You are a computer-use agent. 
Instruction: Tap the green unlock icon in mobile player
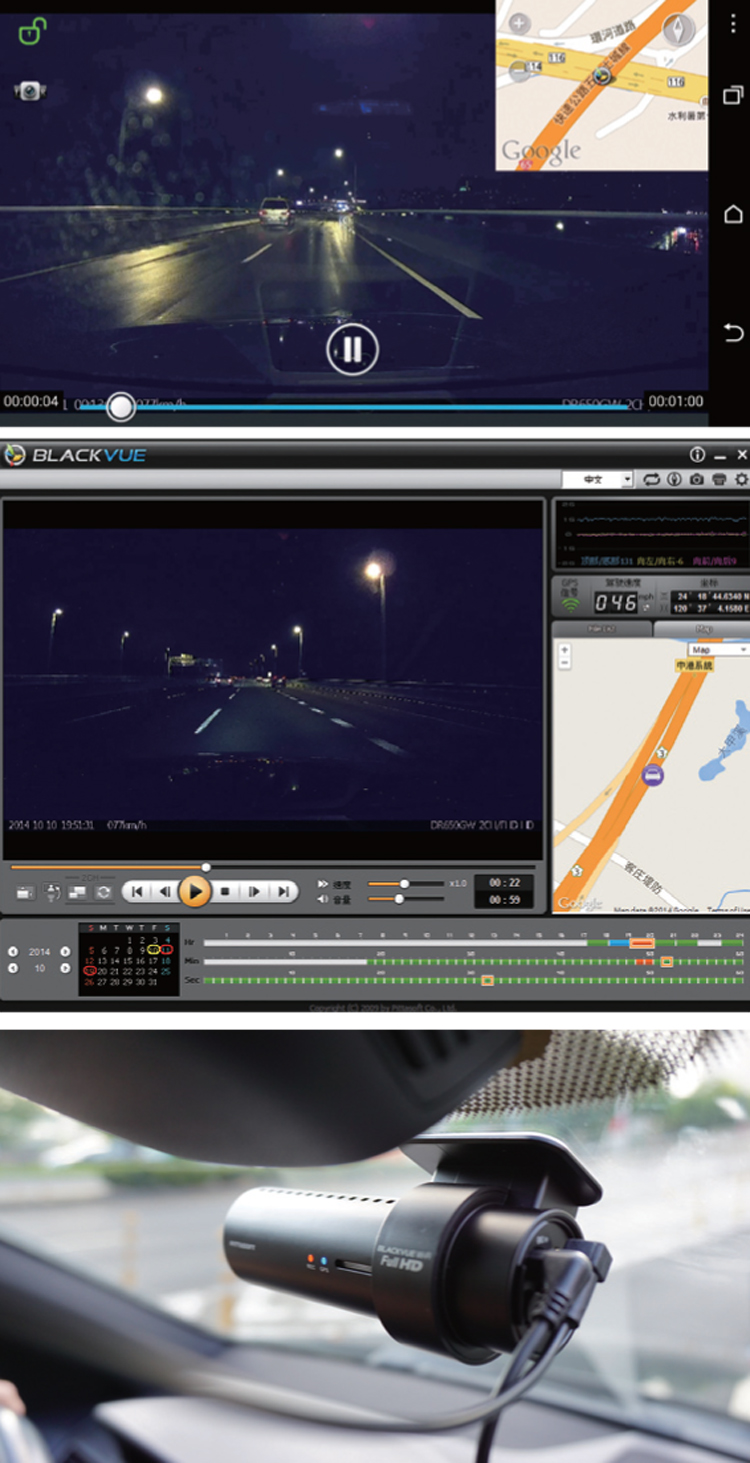pos(32,32)
